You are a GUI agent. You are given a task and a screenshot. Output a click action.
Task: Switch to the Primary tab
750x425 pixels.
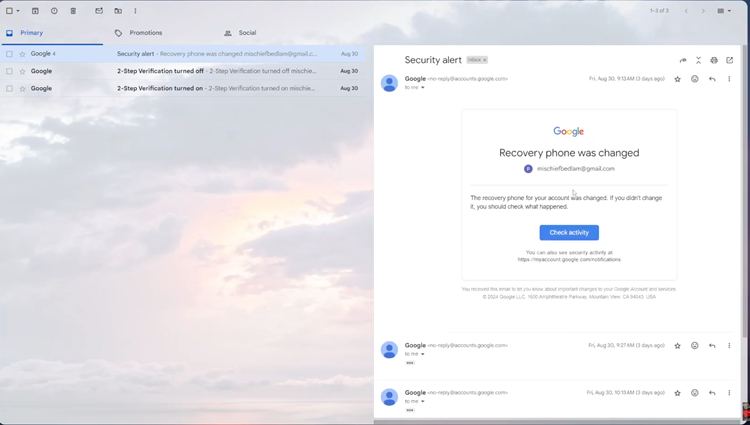[x=51, y=33]
